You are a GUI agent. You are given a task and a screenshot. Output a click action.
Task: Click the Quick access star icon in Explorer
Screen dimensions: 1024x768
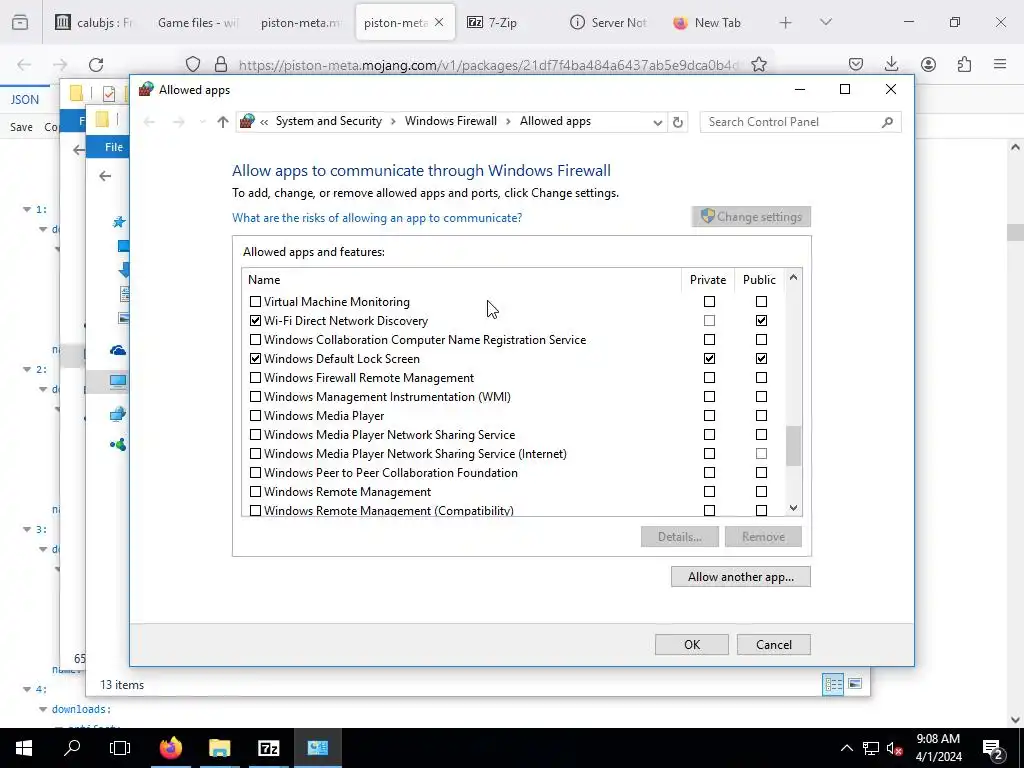point(119,222)
